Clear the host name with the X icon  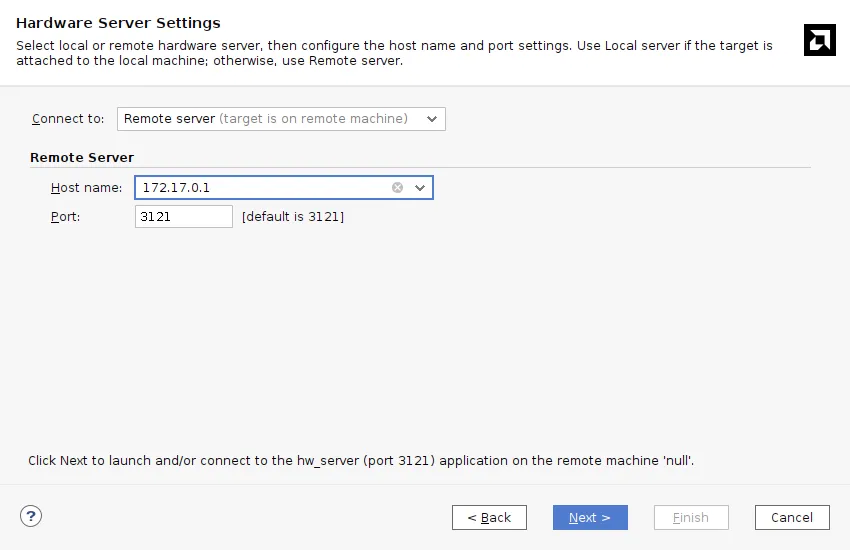point(398,187)
